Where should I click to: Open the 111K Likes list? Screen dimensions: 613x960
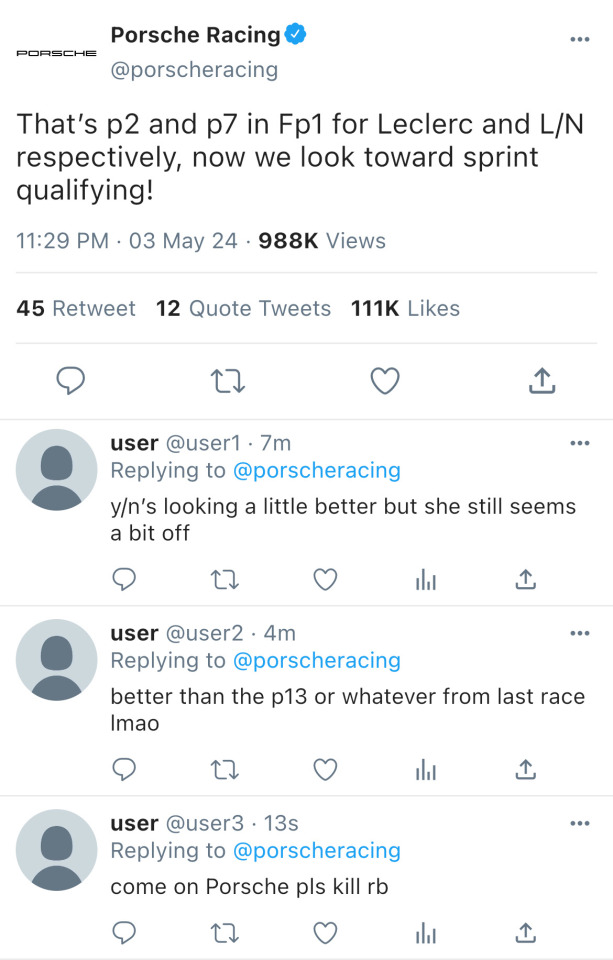point(405,308)
